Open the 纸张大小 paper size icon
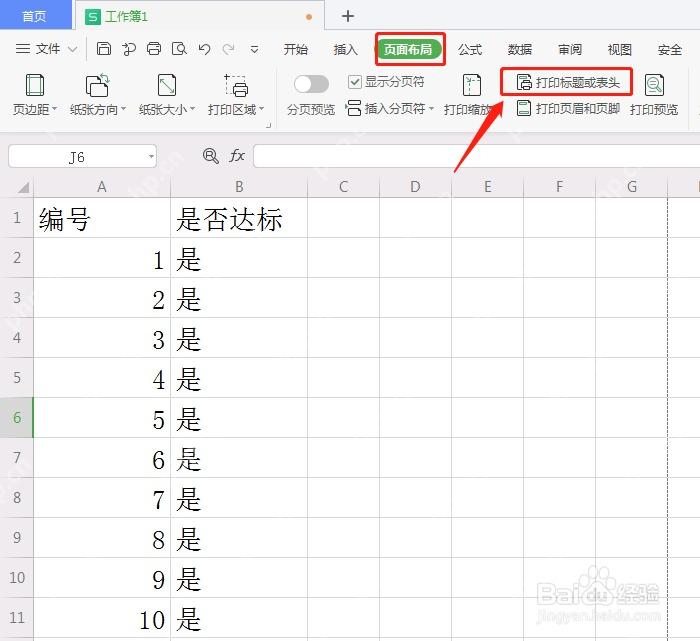This screenshot has width=700, height=641. [167, 85]
